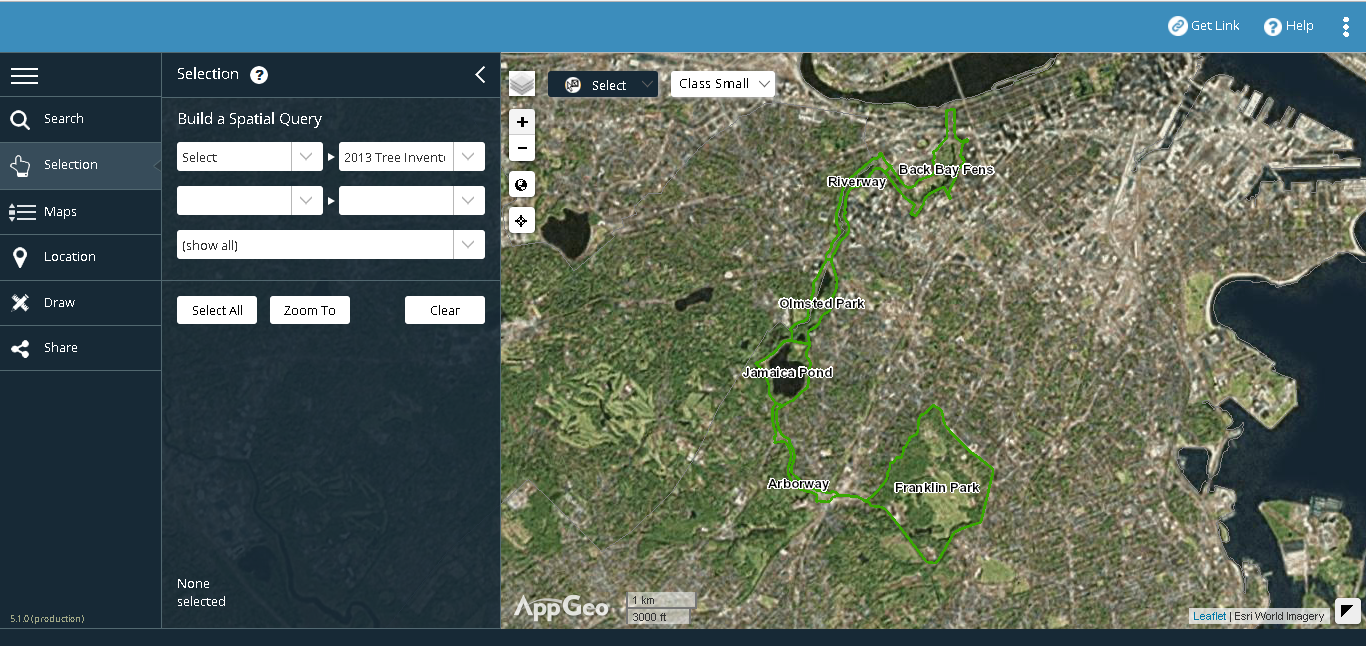This screenshot has height=646, width=1366.
Task: Open the hamburger menu icon
Action: (24, 76)
